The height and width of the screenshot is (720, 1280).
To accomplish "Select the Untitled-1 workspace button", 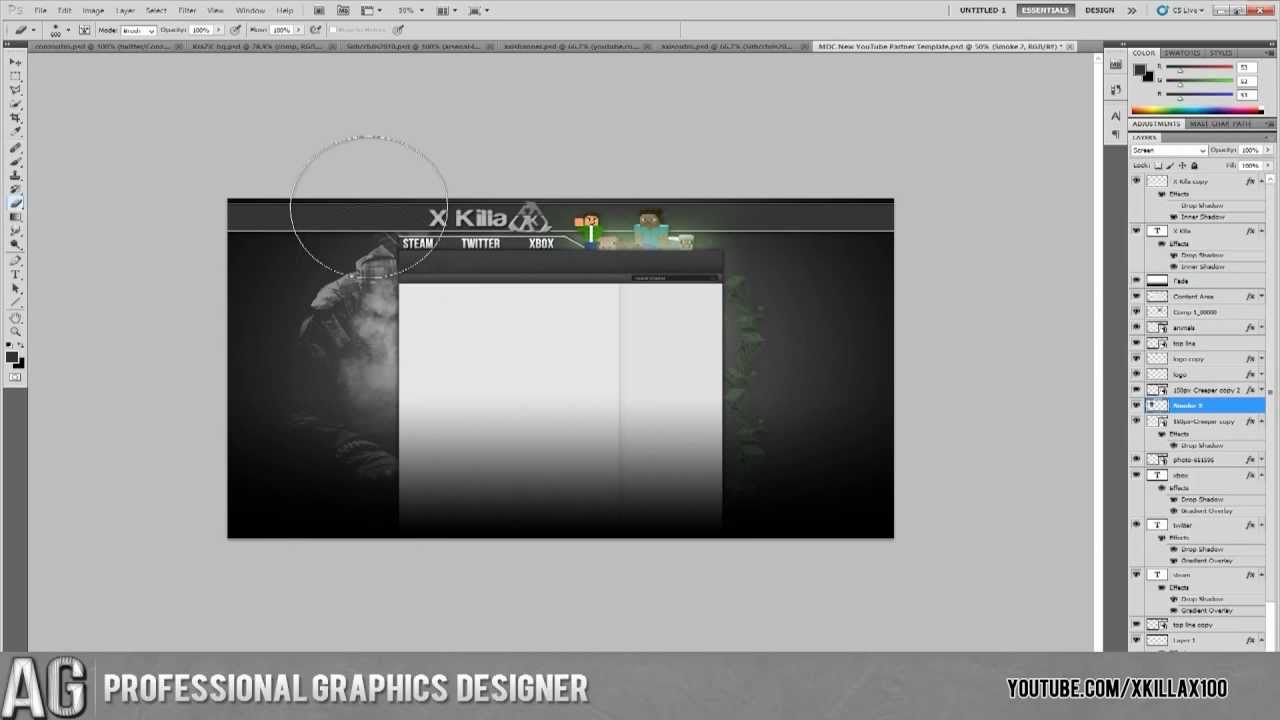I will tap(983, 10).
